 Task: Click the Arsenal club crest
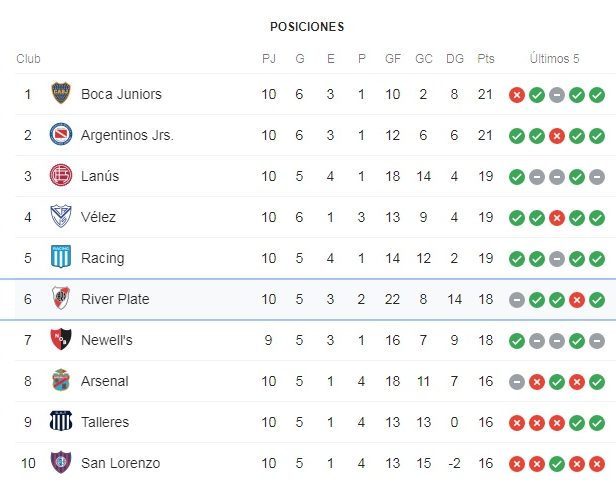61,380
